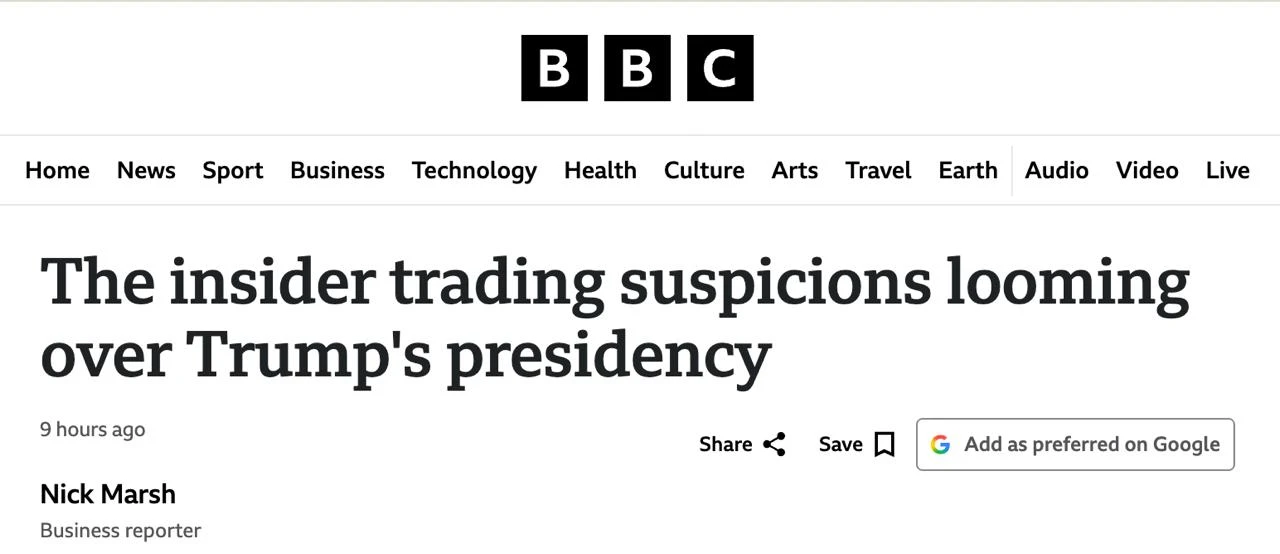Click the Google logo icon
Image resolution: width=1280 pixels, height=554 pixels.
point(940,444)
